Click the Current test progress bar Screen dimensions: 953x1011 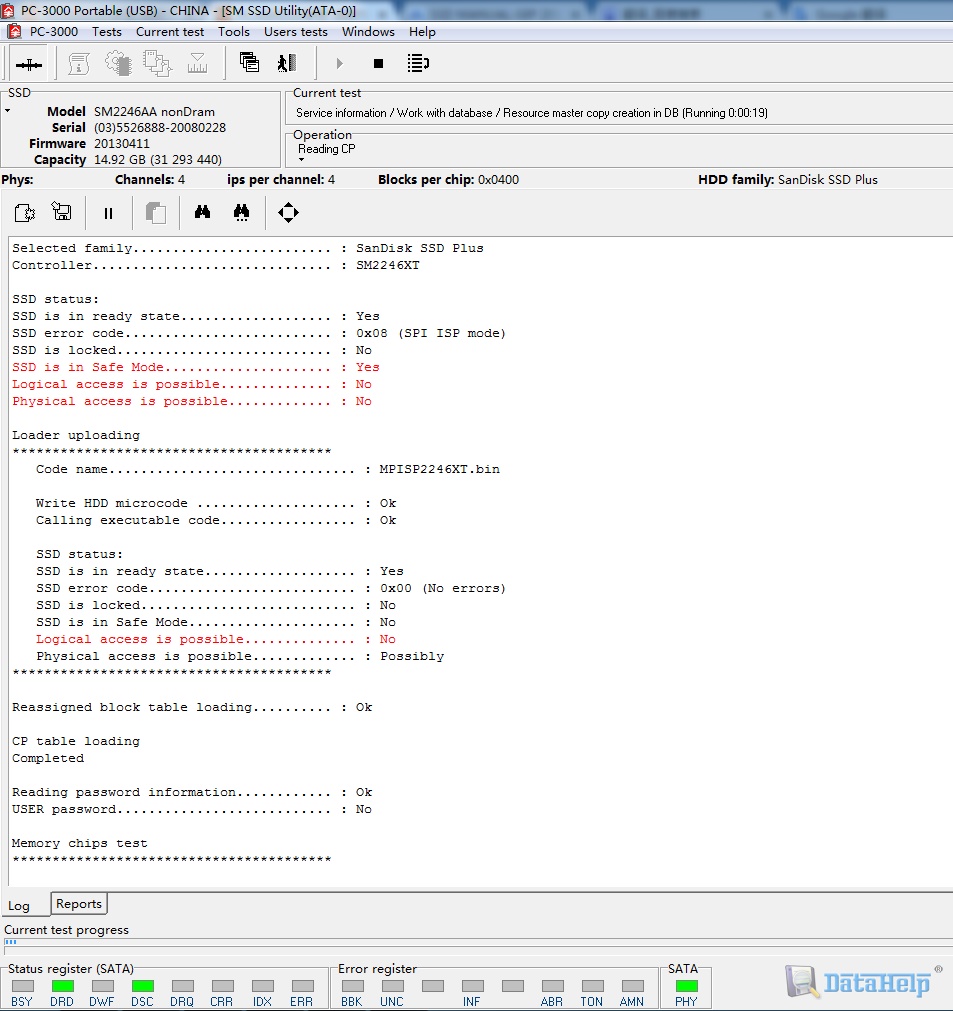click(x=476, y=943)
